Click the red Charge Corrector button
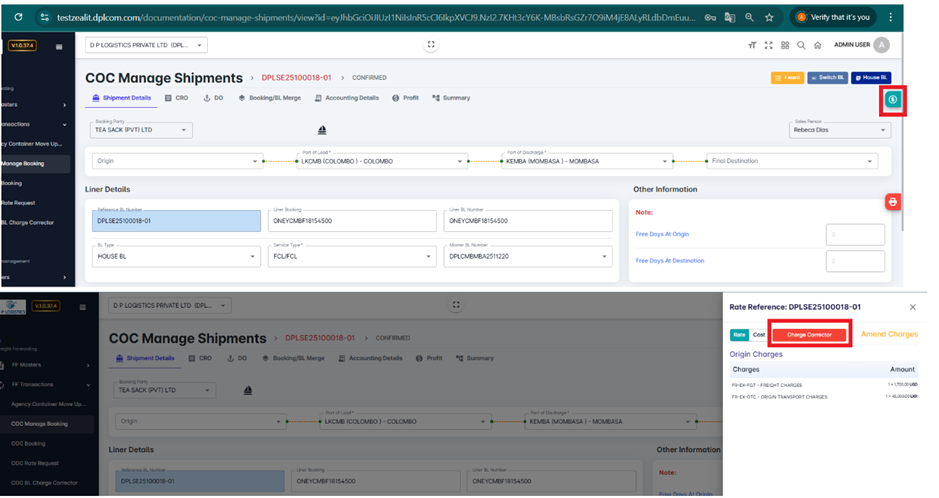This screenshot has height=498, width=939. [811, 335]
